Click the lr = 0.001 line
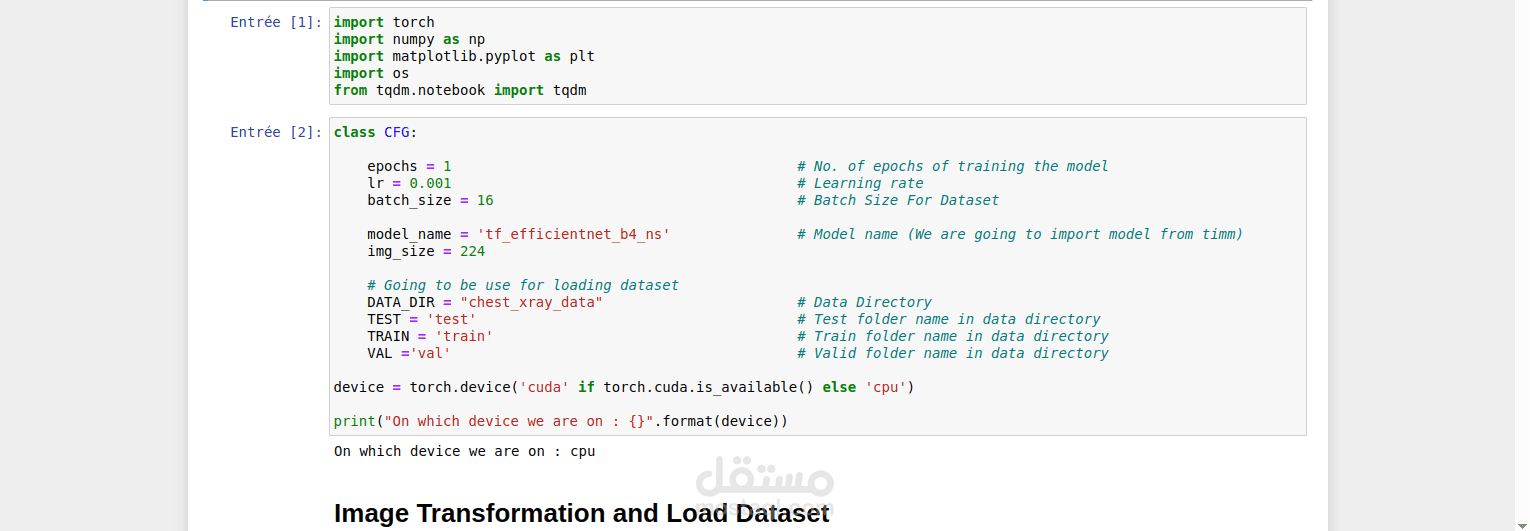This screenshot has height=531, width=1530. click(409, 183)
